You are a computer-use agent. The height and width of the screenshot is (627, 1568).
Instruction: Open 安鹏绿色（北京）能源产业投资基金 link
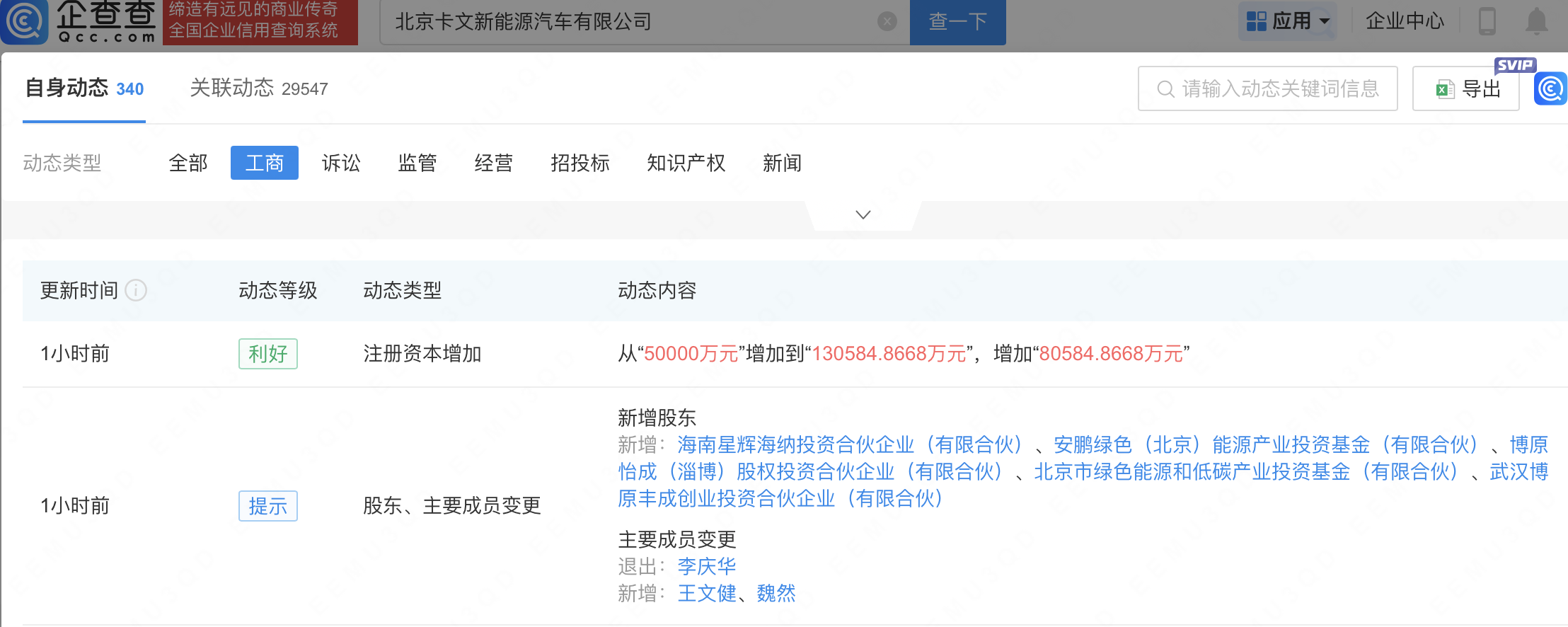(x=1266, y=444)
